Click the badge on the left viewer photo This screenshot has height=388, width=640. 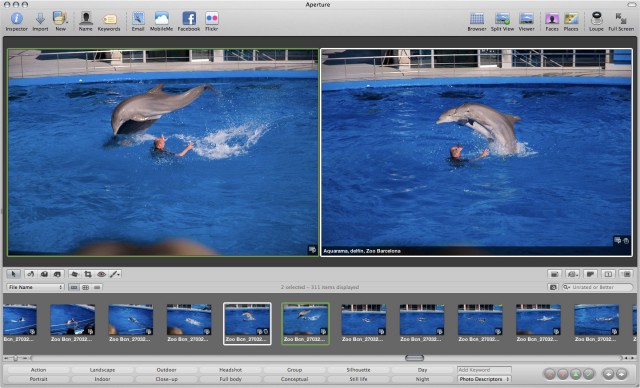point(312,249)
